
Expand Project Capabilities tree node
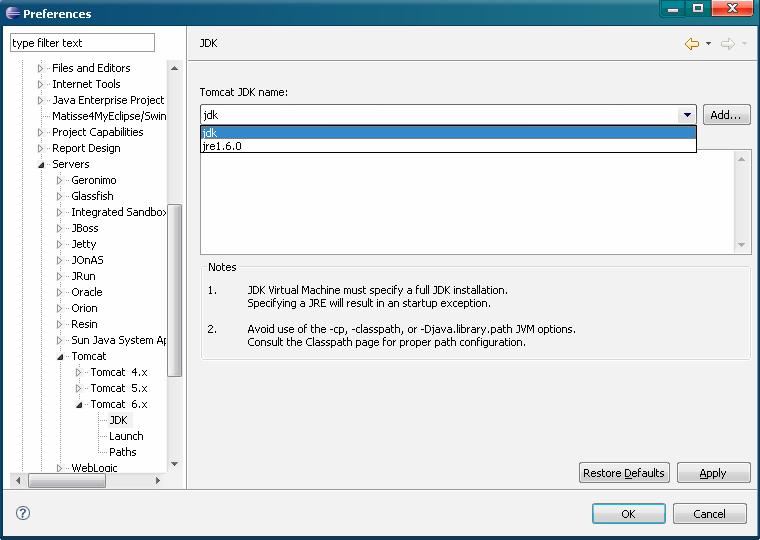pos(40,132)
